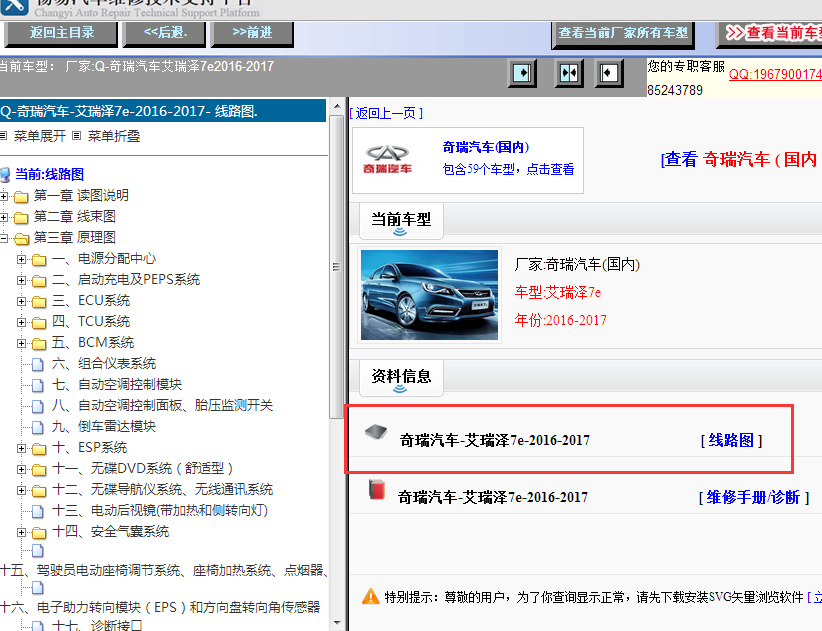
Task: Click the 查看 奇瑞汽车(国内 red link
Action: click(741, 159)
